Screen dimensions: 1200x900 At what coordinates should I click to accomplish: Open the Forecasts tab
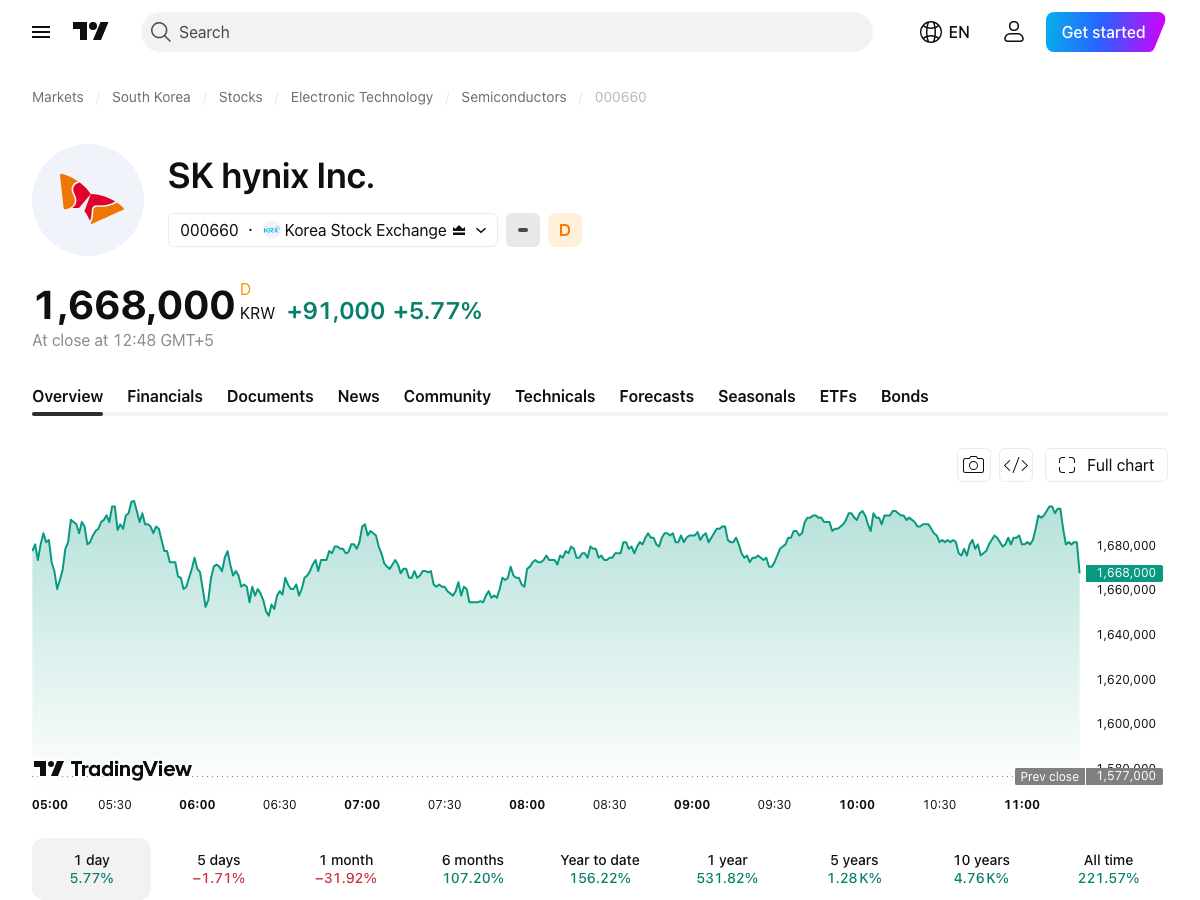[x=657, y=396]
